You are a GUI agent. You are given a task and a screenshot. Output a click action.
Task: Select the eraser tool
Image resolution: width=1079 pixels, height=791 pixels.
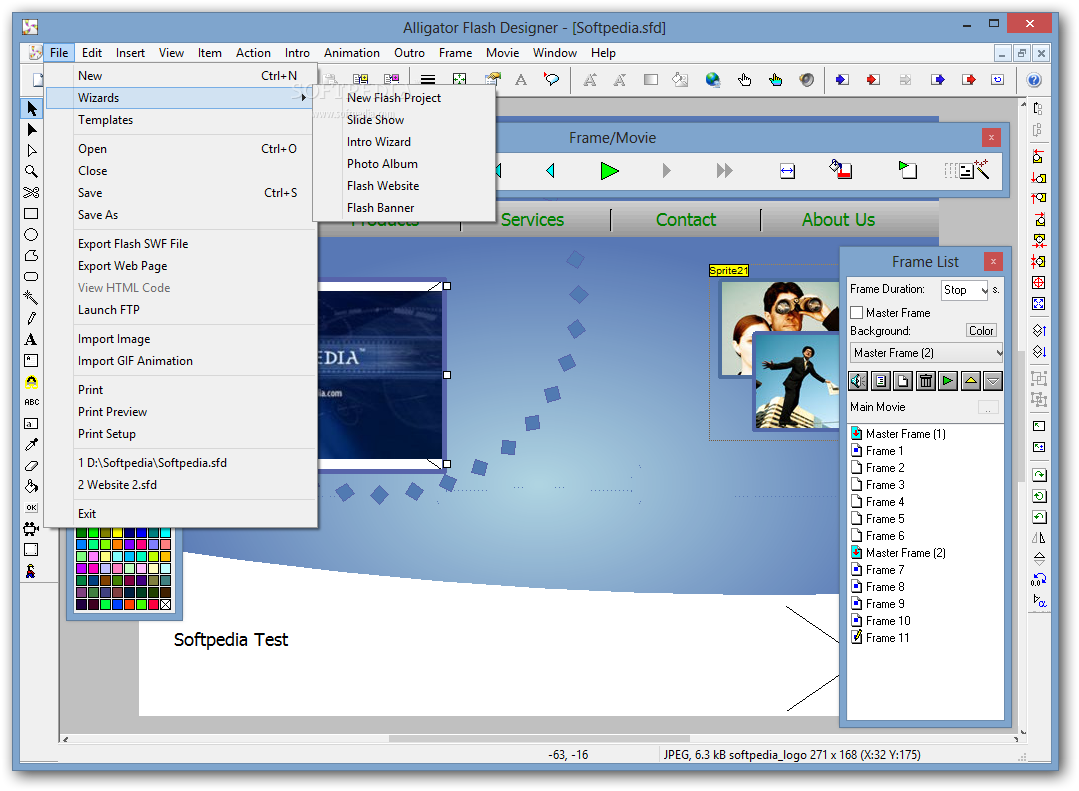click(x=32, y=466)
